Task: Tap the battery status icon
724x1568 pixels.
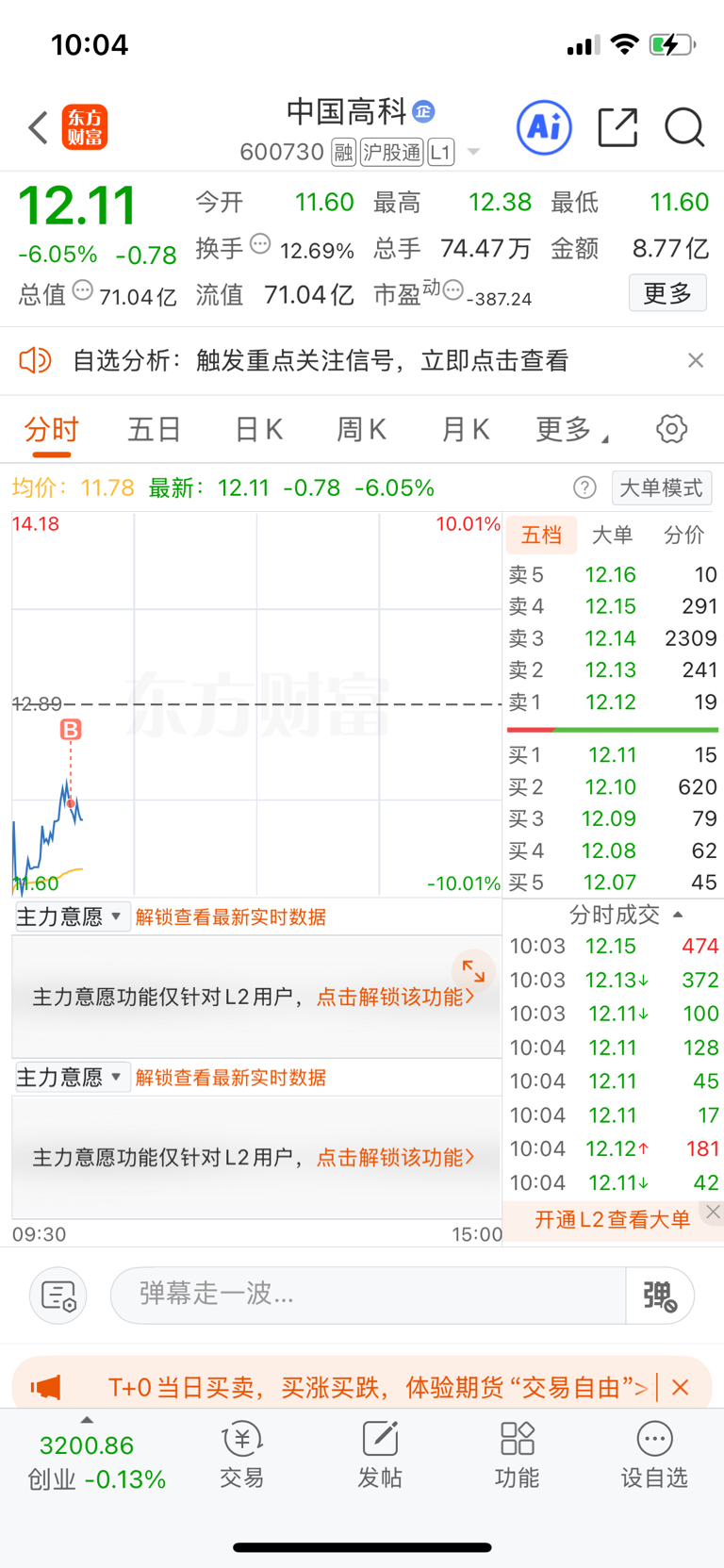Action: pyautogui.click(x=672, y=44)
